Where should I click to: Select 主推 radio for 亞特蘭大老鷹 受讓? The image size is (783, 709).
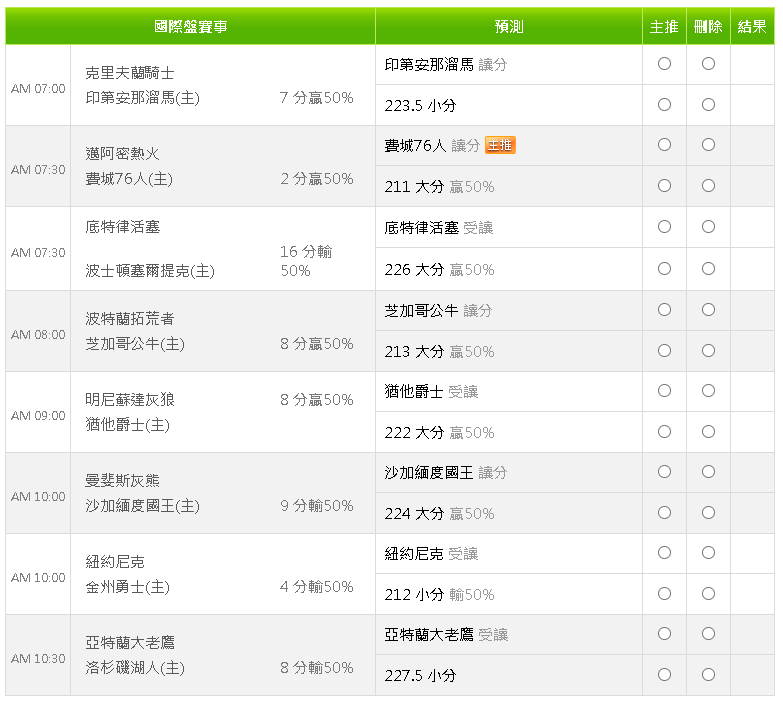click(664, 634)
